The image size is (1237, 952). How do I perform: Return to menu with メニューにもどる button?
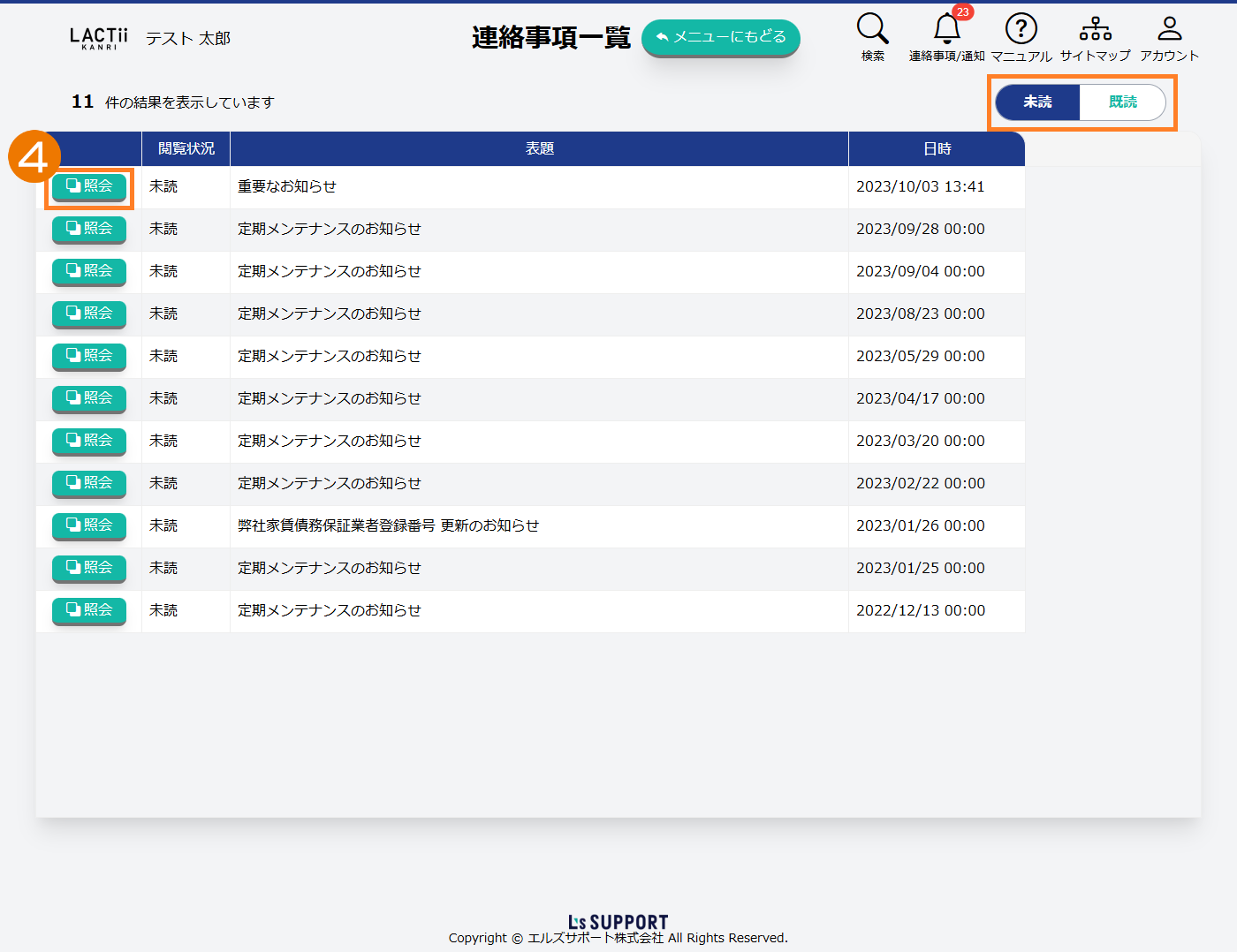[720, 37]
